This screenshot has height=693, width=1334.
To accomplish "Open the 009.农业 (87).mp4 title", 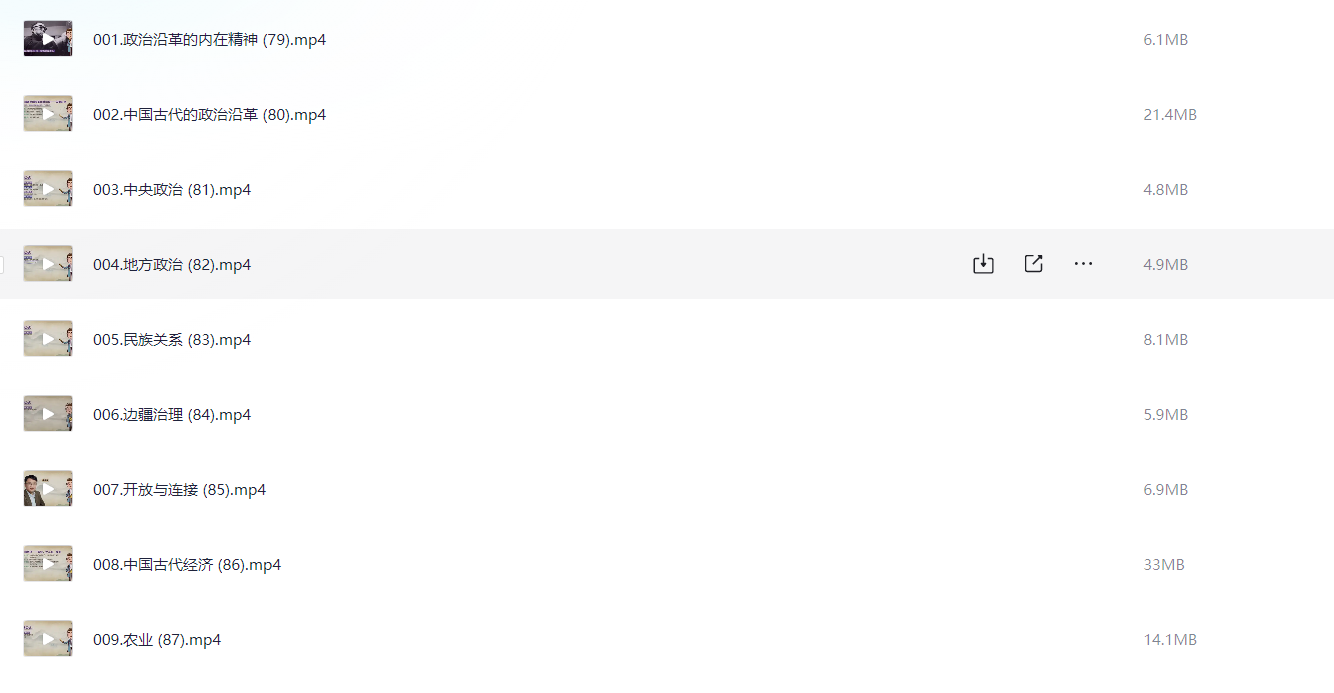I will tap(157, 640).
